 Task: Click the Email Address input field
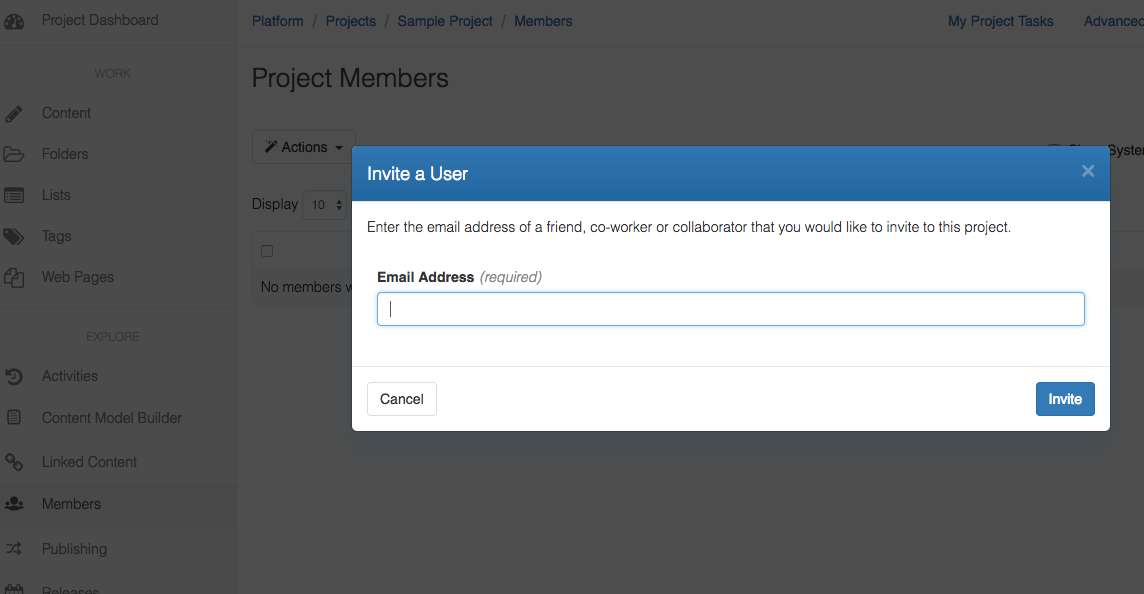pyautogui.click(x=730, y=309)
